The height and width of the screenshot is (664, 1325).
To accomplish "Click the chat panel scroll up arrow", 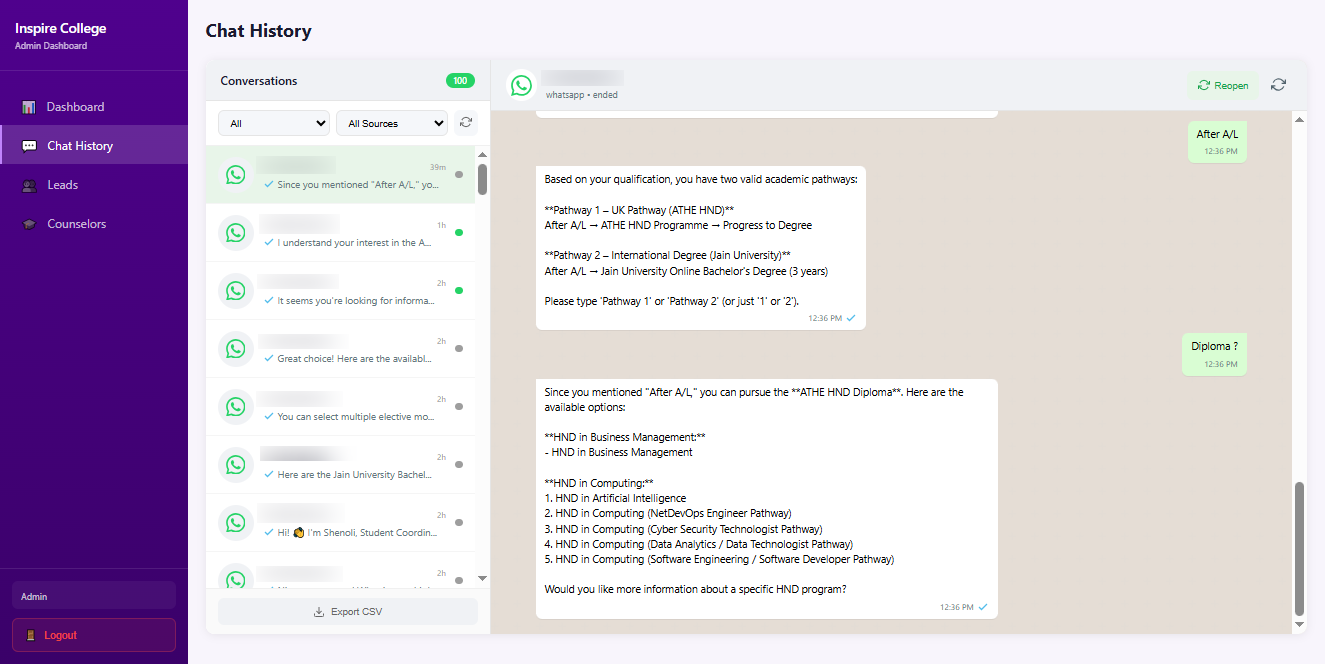I will [x=1300, y=120].
